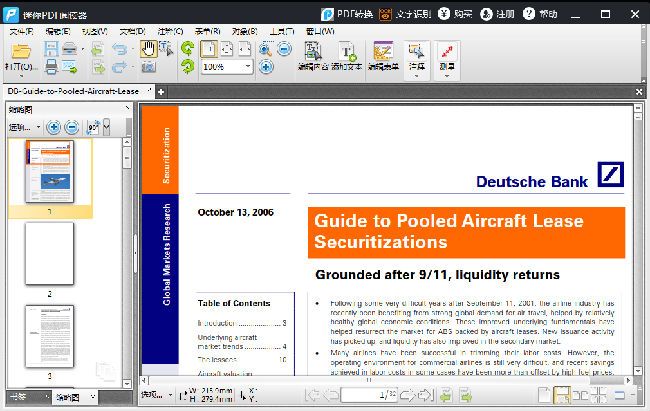The width and height of the screenshot is (650, 411).
Task: Select the Hand tool
Action: 148,49
